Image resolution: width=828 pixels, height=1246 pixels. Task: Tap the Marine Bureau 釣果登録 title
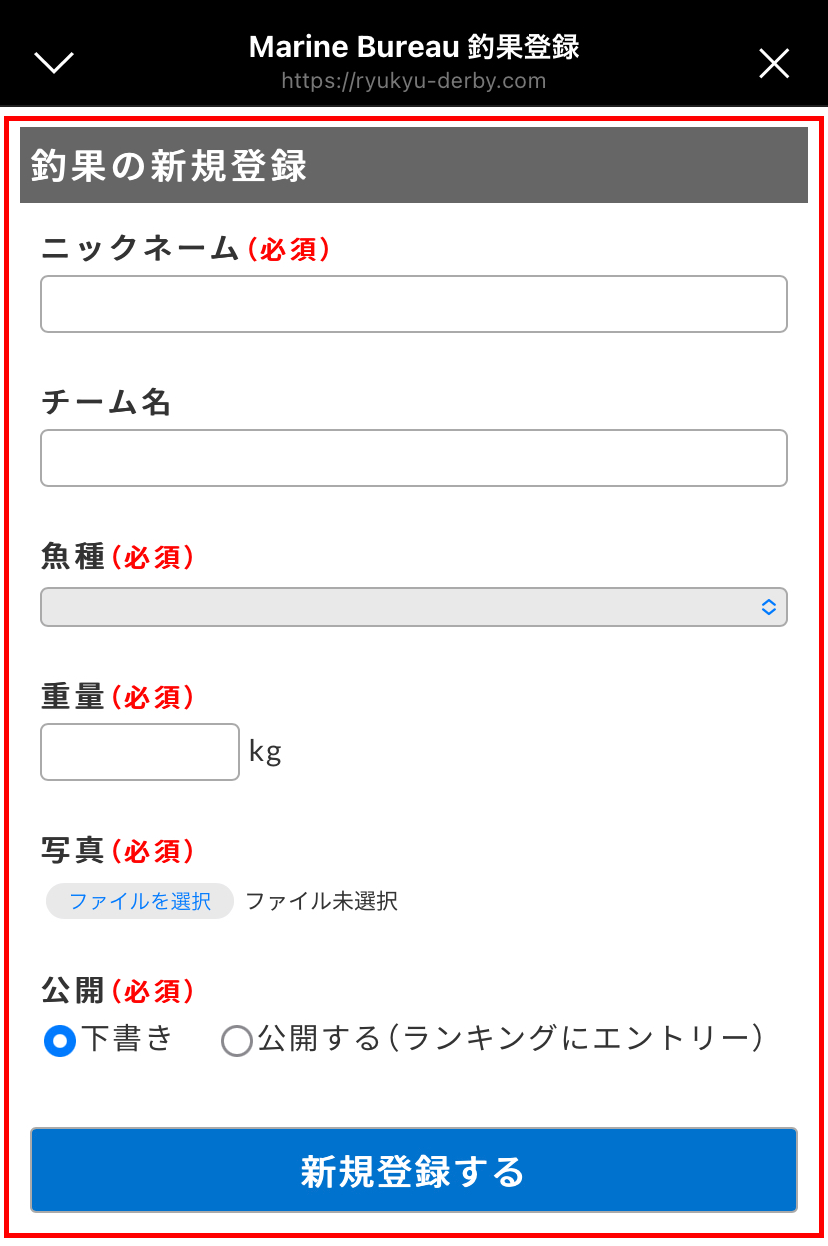413,46
